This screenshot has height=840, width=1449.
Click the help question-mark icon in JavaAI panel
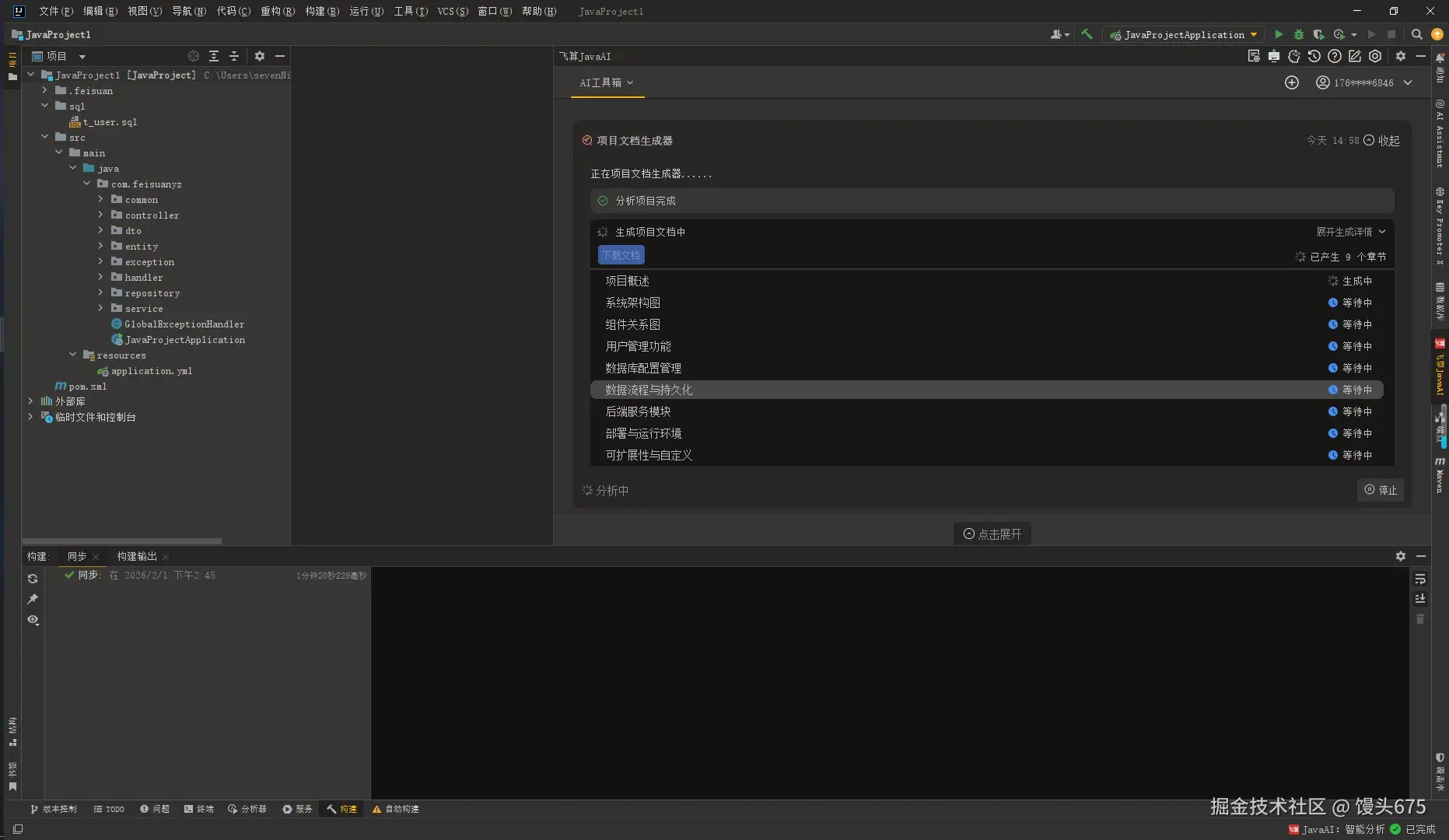(x=1335, y=56)
